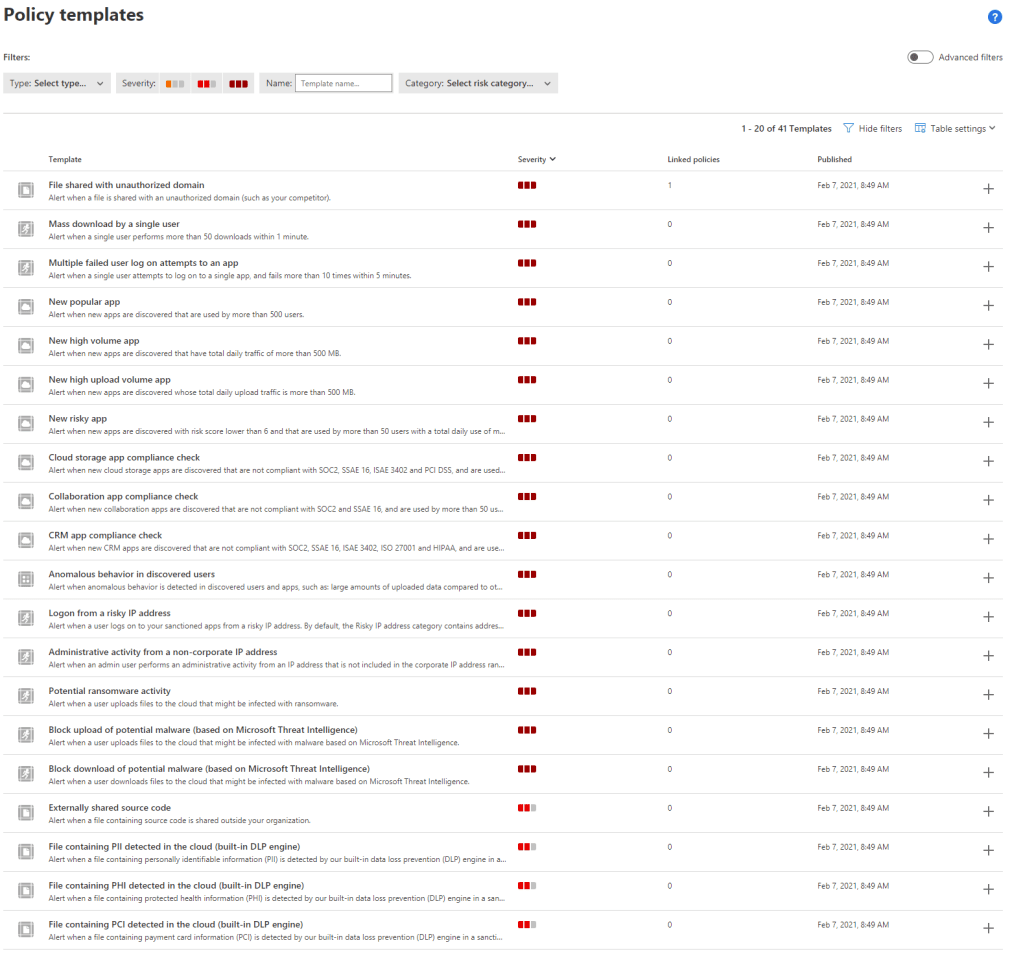Expand the Category risk category dropdown
This screenshot has height=969, width=1023.
[x=478, y=84]
